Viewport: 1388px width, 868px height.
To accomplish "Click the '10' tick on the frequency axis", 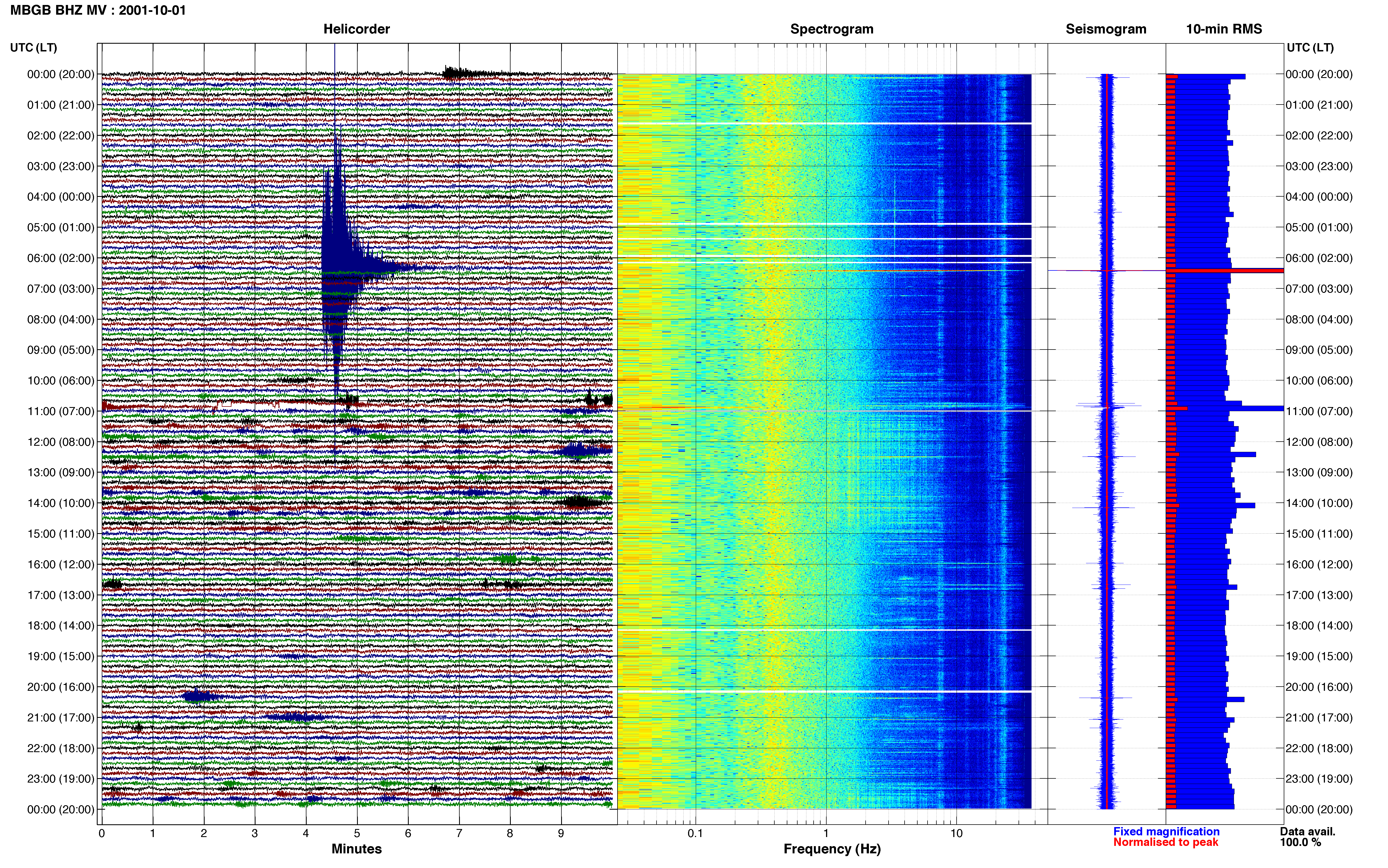I will tap(956, 833).
